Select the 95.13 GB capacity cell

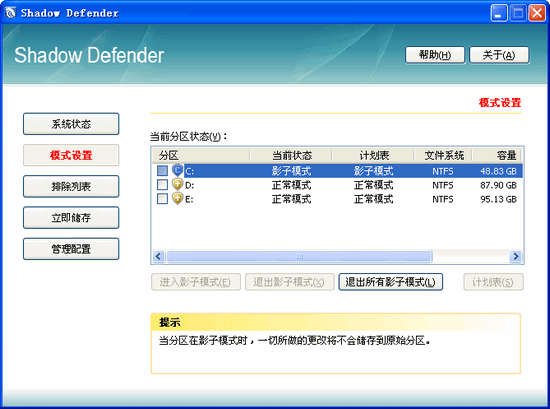498,199
